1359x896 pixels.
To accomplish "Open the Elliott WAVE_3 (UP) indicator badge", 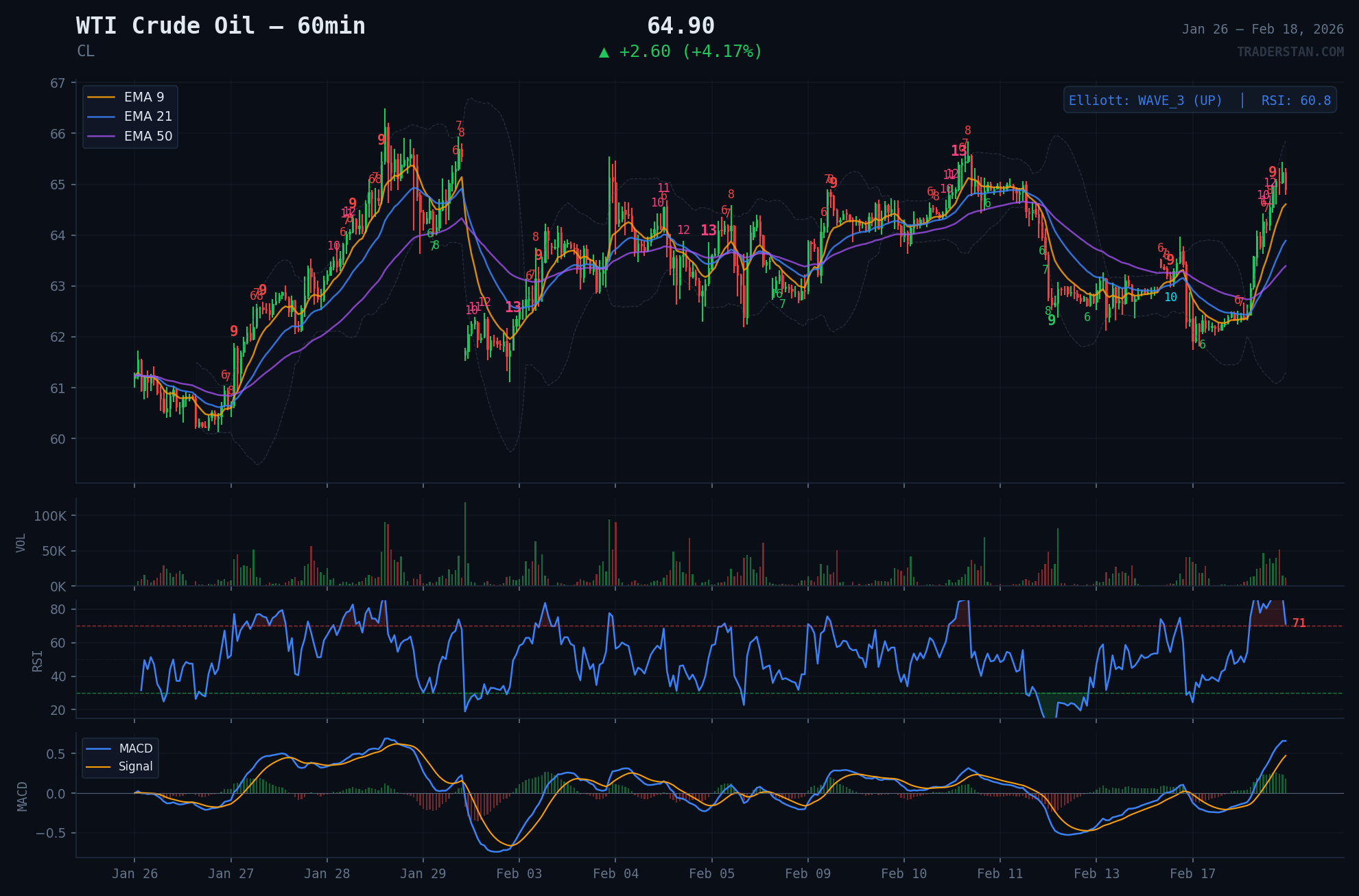I will point(1144,99).
